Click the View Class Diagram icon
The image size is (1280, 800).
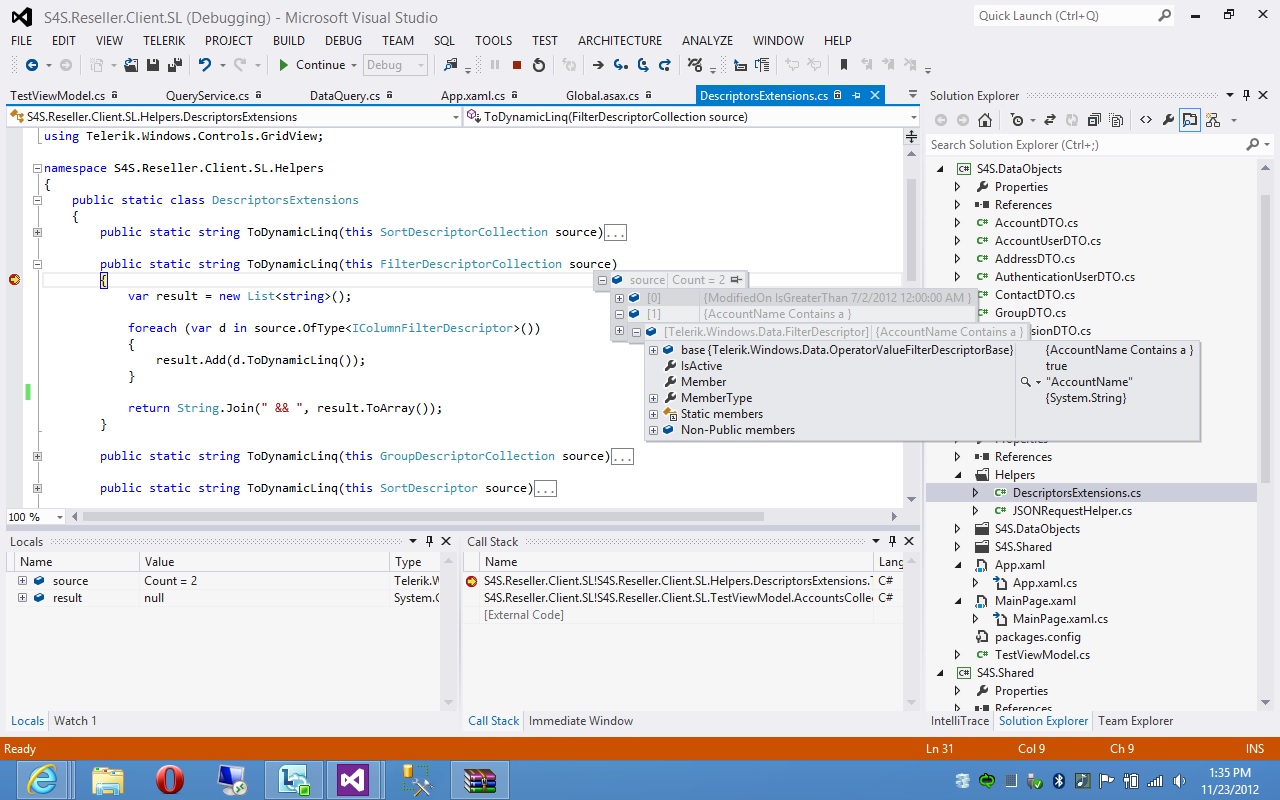(x=1213, y=120)
